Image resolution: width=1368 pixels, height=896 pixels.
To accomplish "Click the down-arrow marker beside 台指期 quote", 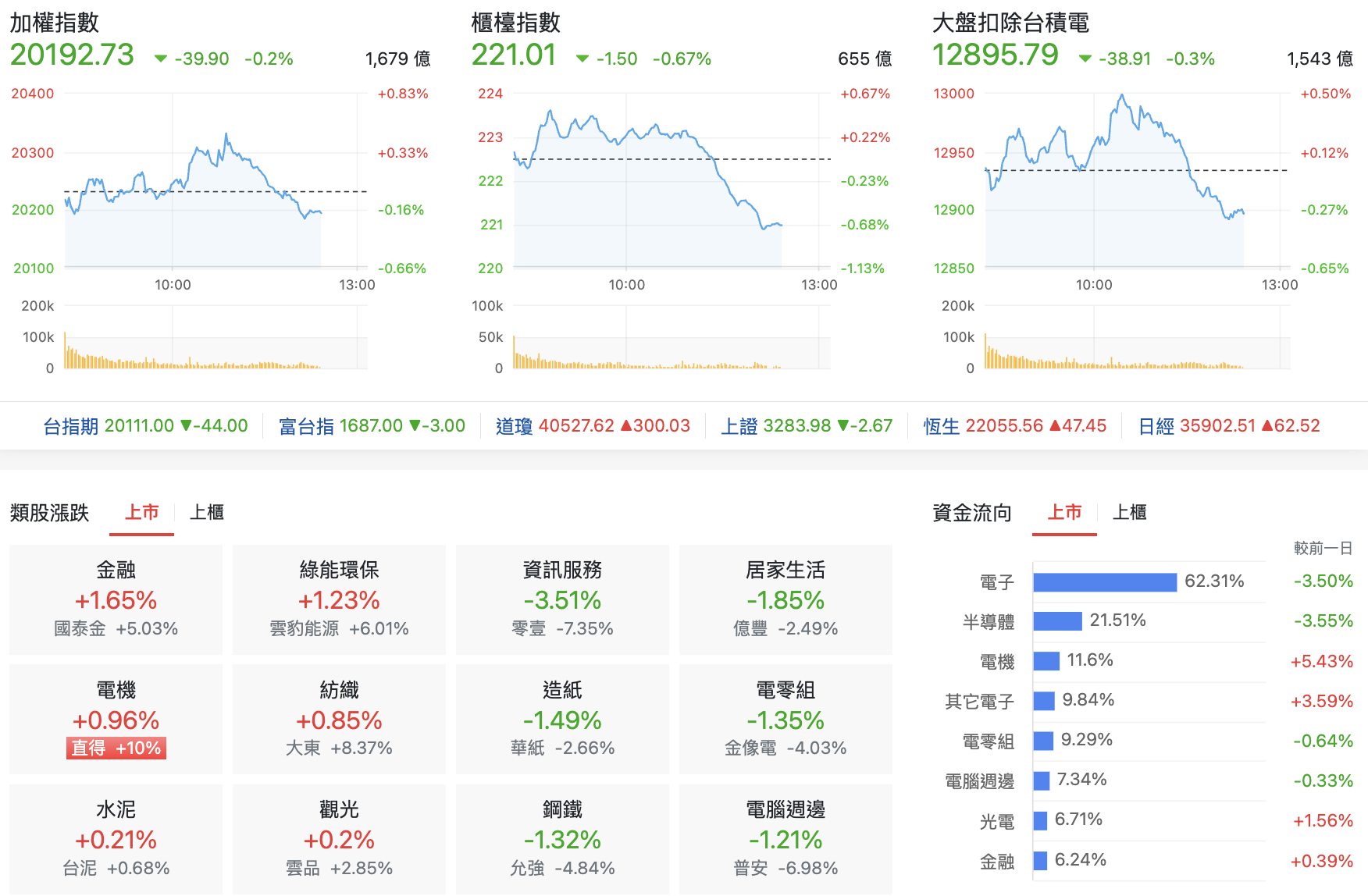I will tap(187, 425).
